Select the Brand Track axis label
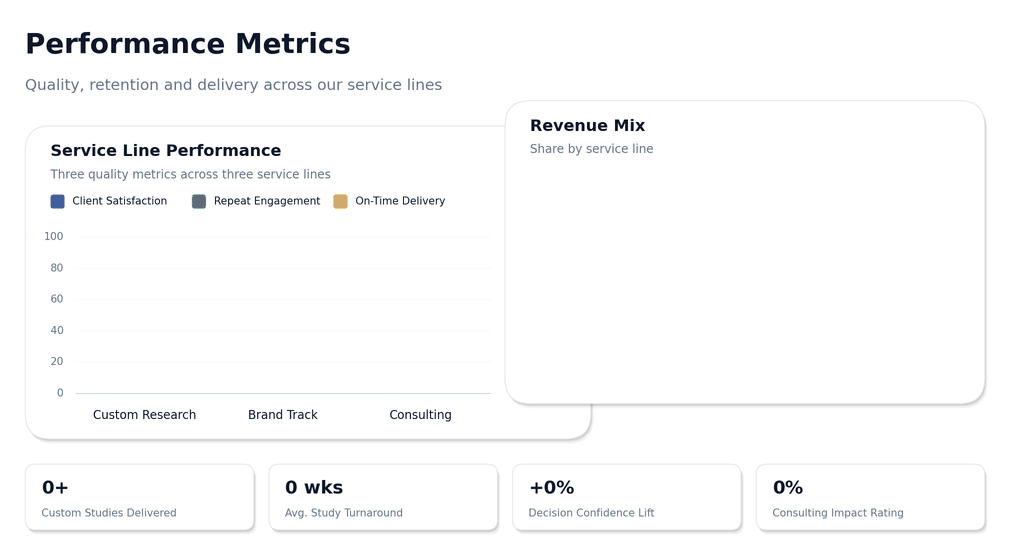1010x545 pixels. pos(283,415)
